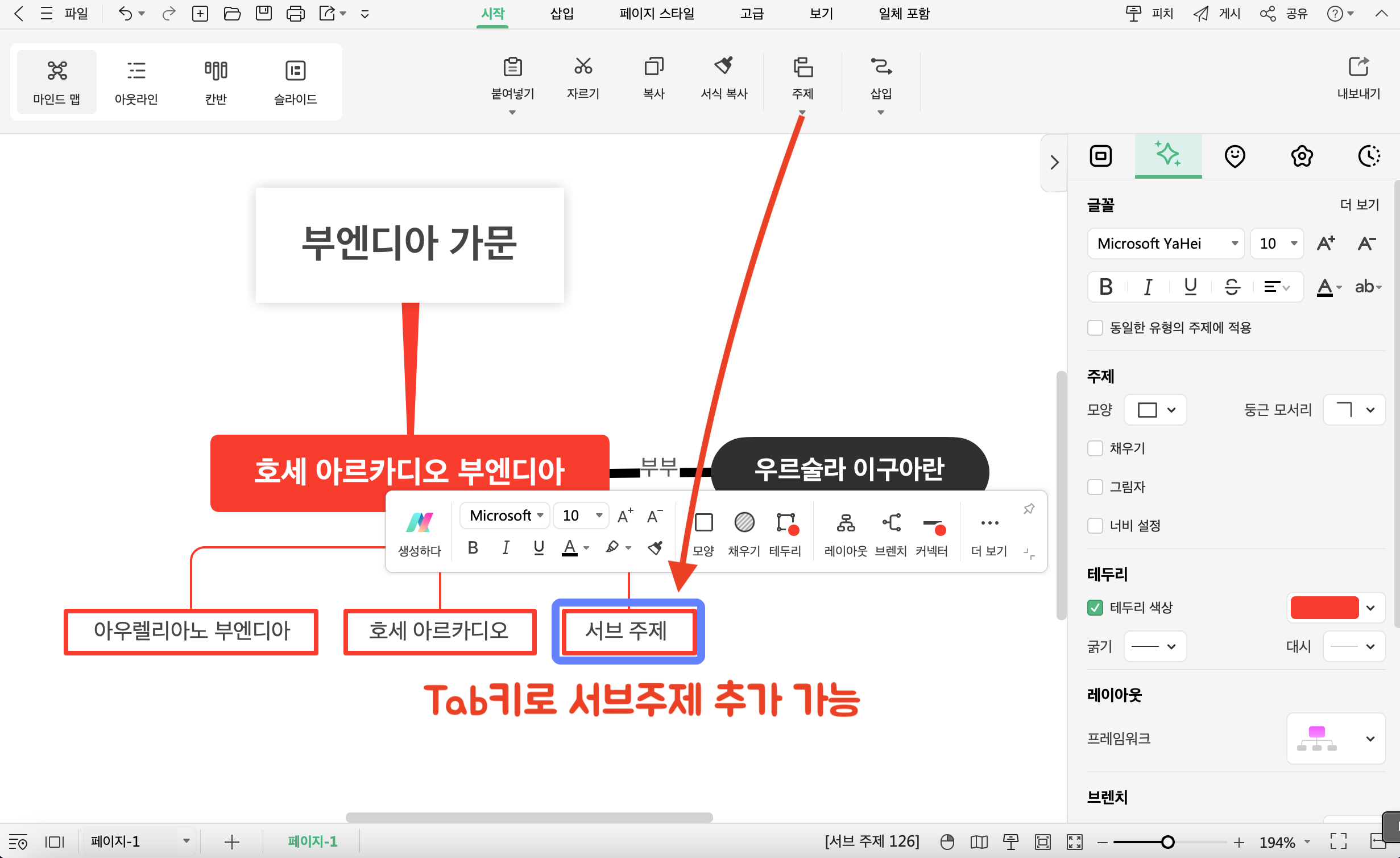Image resolution: width=1400 pixels, height=858 pixels.
Task: Click the Save disk icon
Action: 264,14
